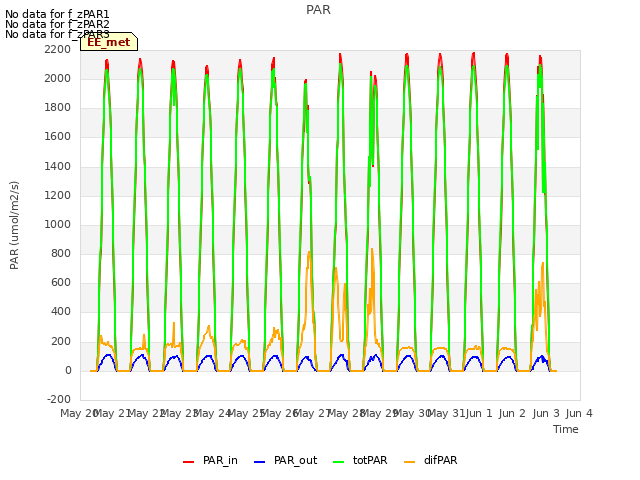Click the 1000 y-axis tick label
Screen dimensions: 640x480
[58, 224]
